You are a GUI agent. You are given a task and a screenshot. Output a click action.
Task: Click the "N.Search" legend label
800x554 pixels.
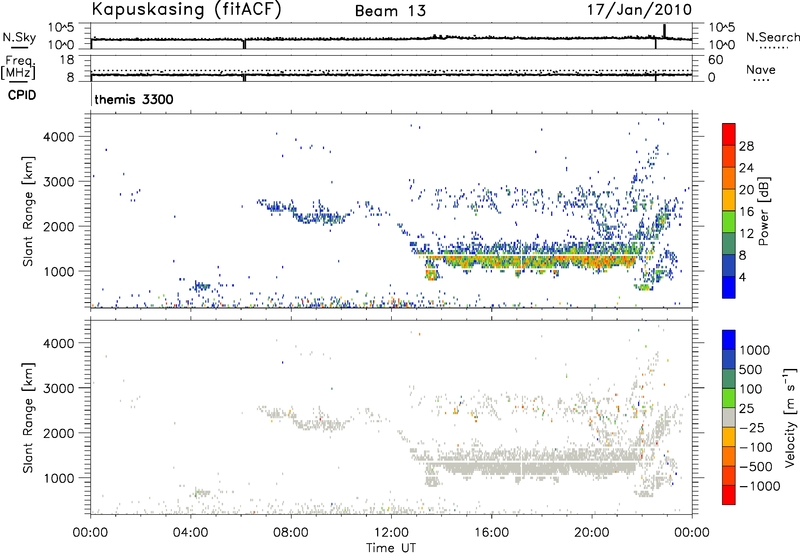(772, 37)
